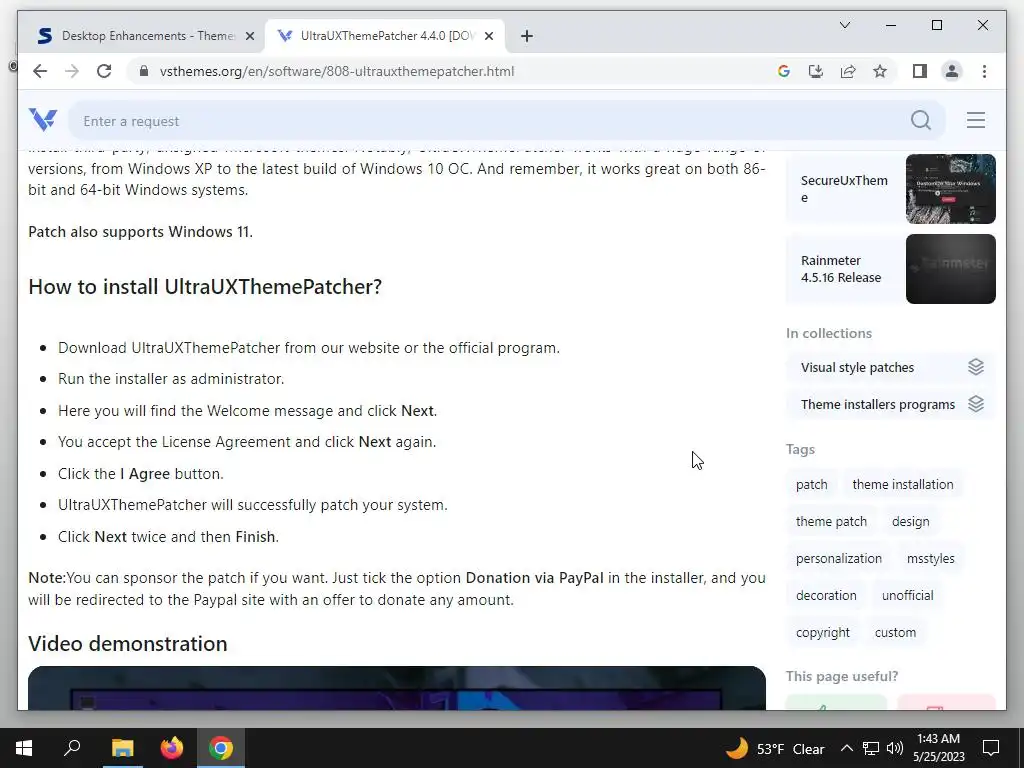Open the weather widget 53°F Clear
The image size is (1024, 768).
(775, 748)
